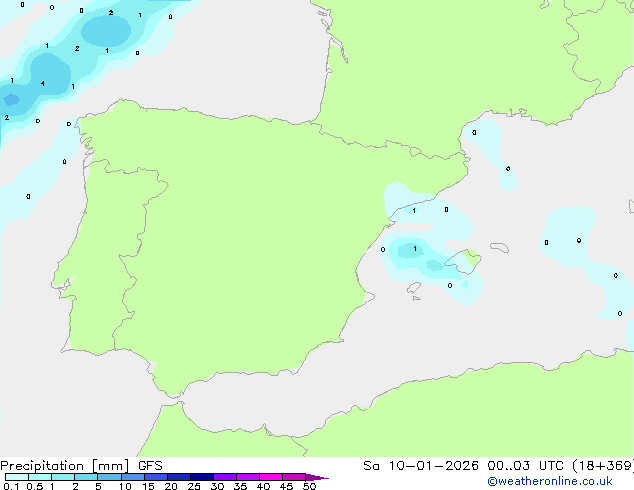Click the 30–35 mm purple legend swatch
Image resolution: width=634 pixels, height=490 pixels.
pyautogui.click(x=225, y=477)
